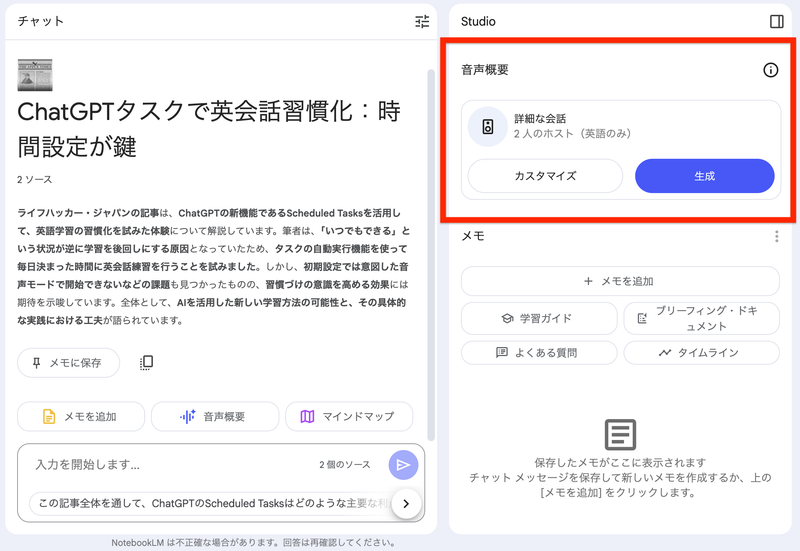Click メモに保存 button
The image size is (800, 551).
[68, 363]
